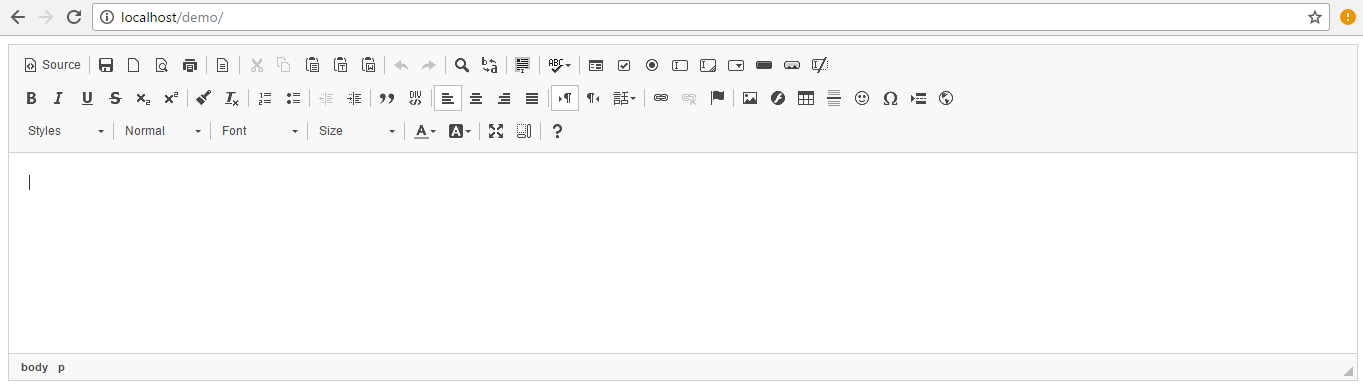Viewport: 1363px width, 386px height.
Task: Insert an Anchor flag
Action: click(717, 98)
